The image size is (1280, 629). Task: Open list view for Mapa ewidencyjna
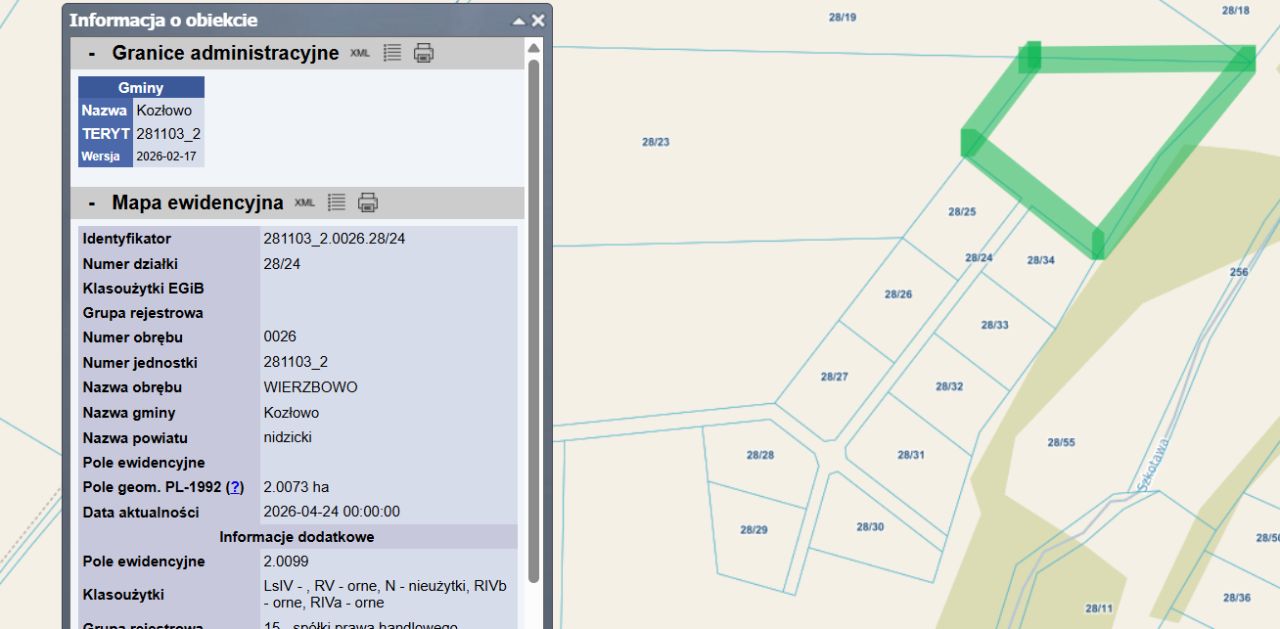pyautogui.click(x=336, y=203)
